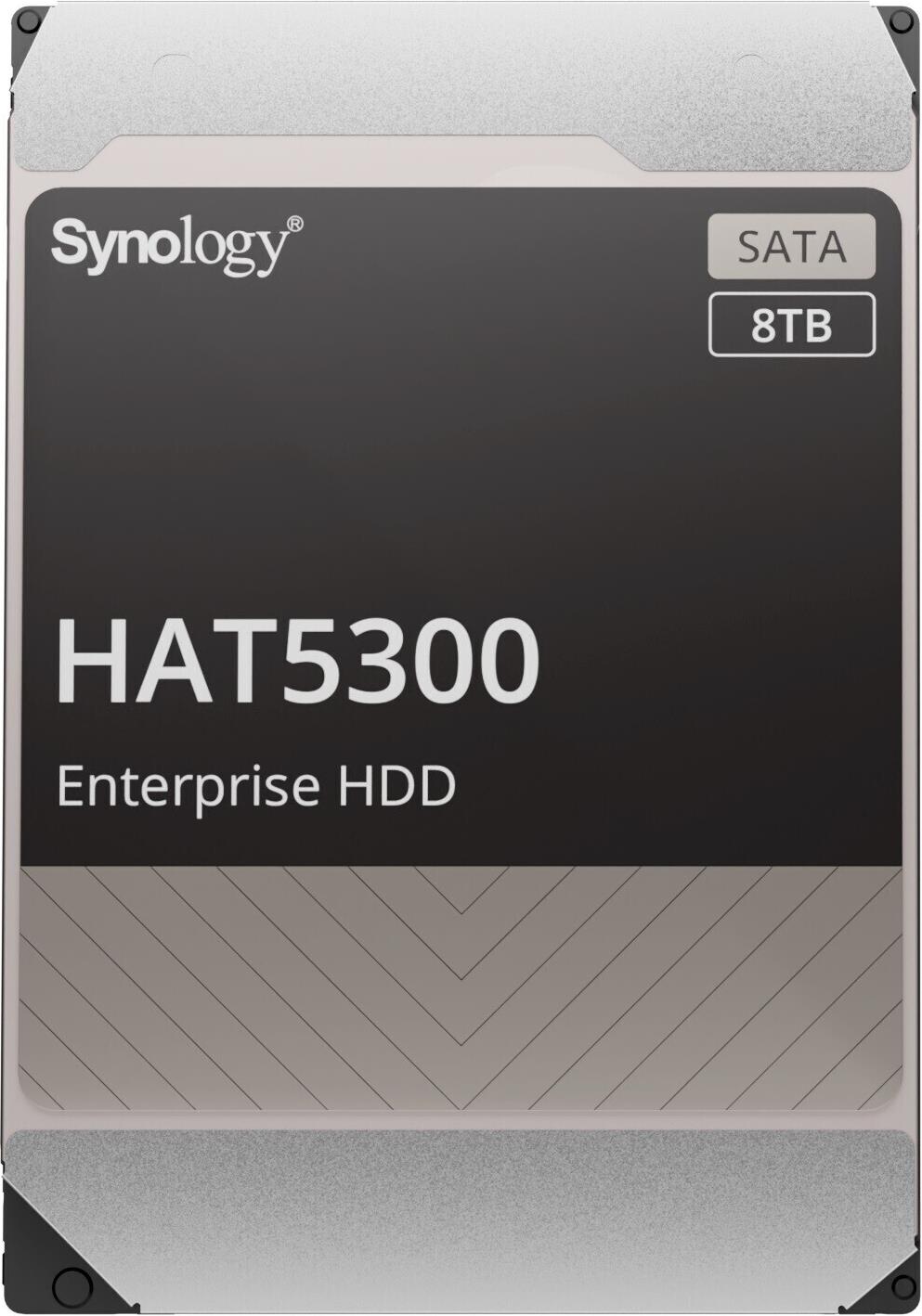Screen dimensions: 922x1316
Task: Click the registered trademark symbol beside Synology
Action: [295, 226]
